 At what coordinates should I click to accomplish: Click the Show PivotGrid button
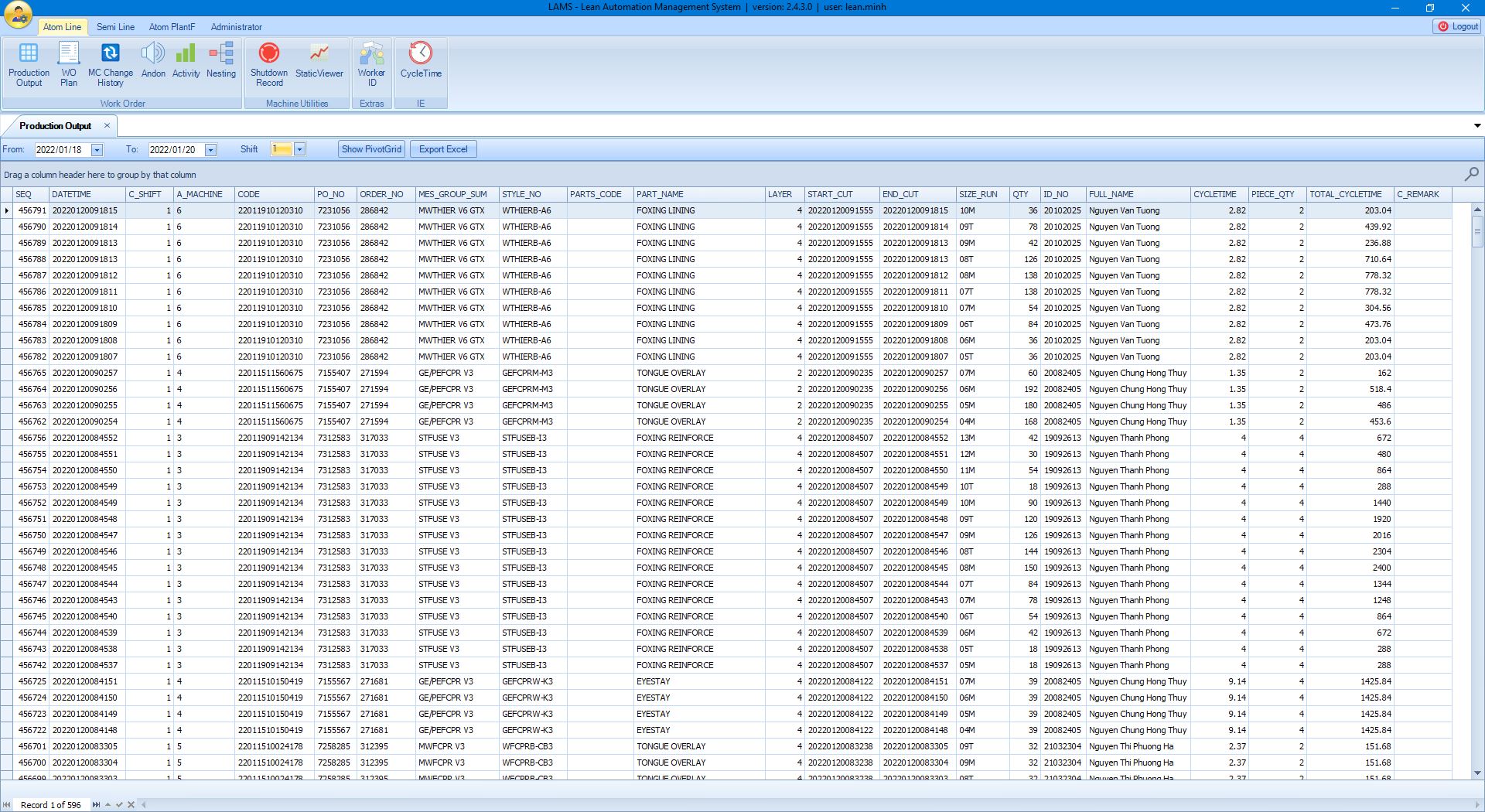coord(371,149)
